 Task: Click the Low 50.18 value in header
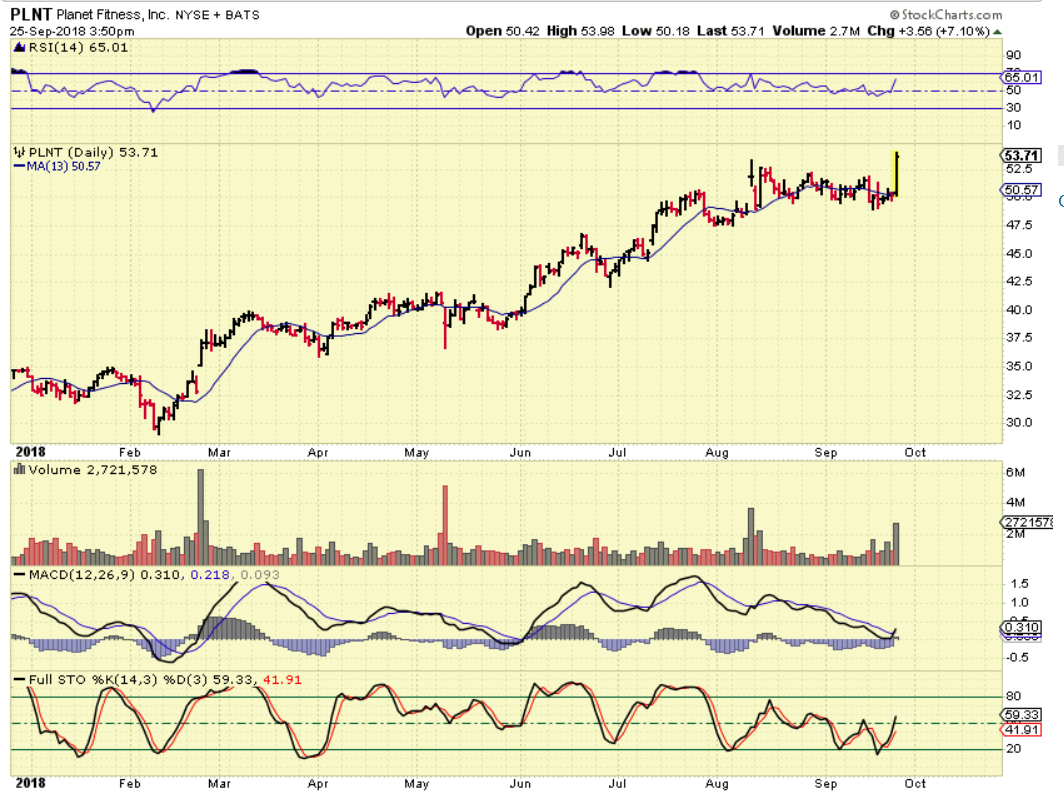click(x=656, y=31)
